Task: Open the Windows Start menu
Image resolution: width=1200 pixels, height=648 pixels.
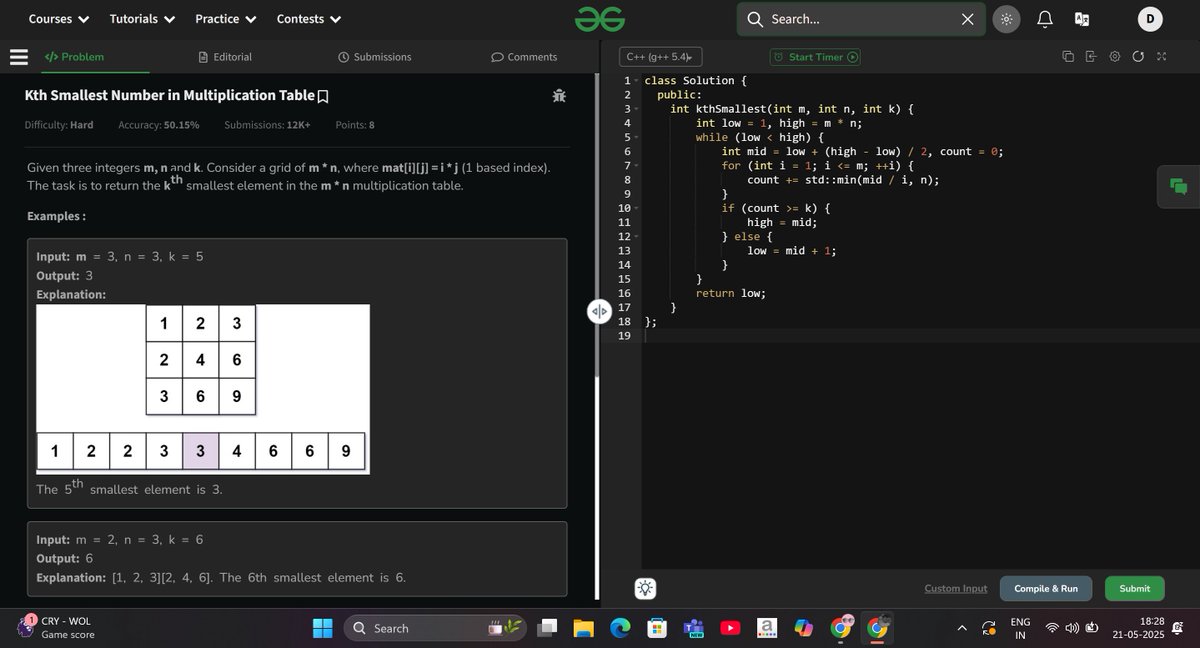Action: (x=323, y=628)
